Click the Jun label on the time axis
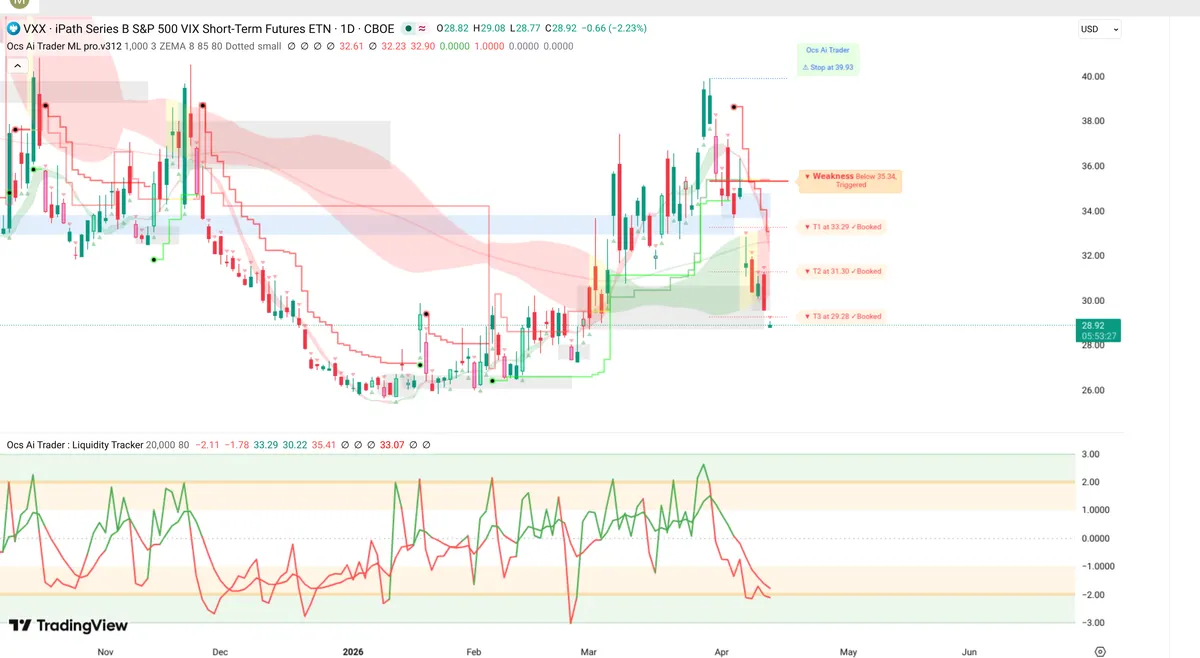Screen dimensions: 1200x658 [x=969, y=651]
